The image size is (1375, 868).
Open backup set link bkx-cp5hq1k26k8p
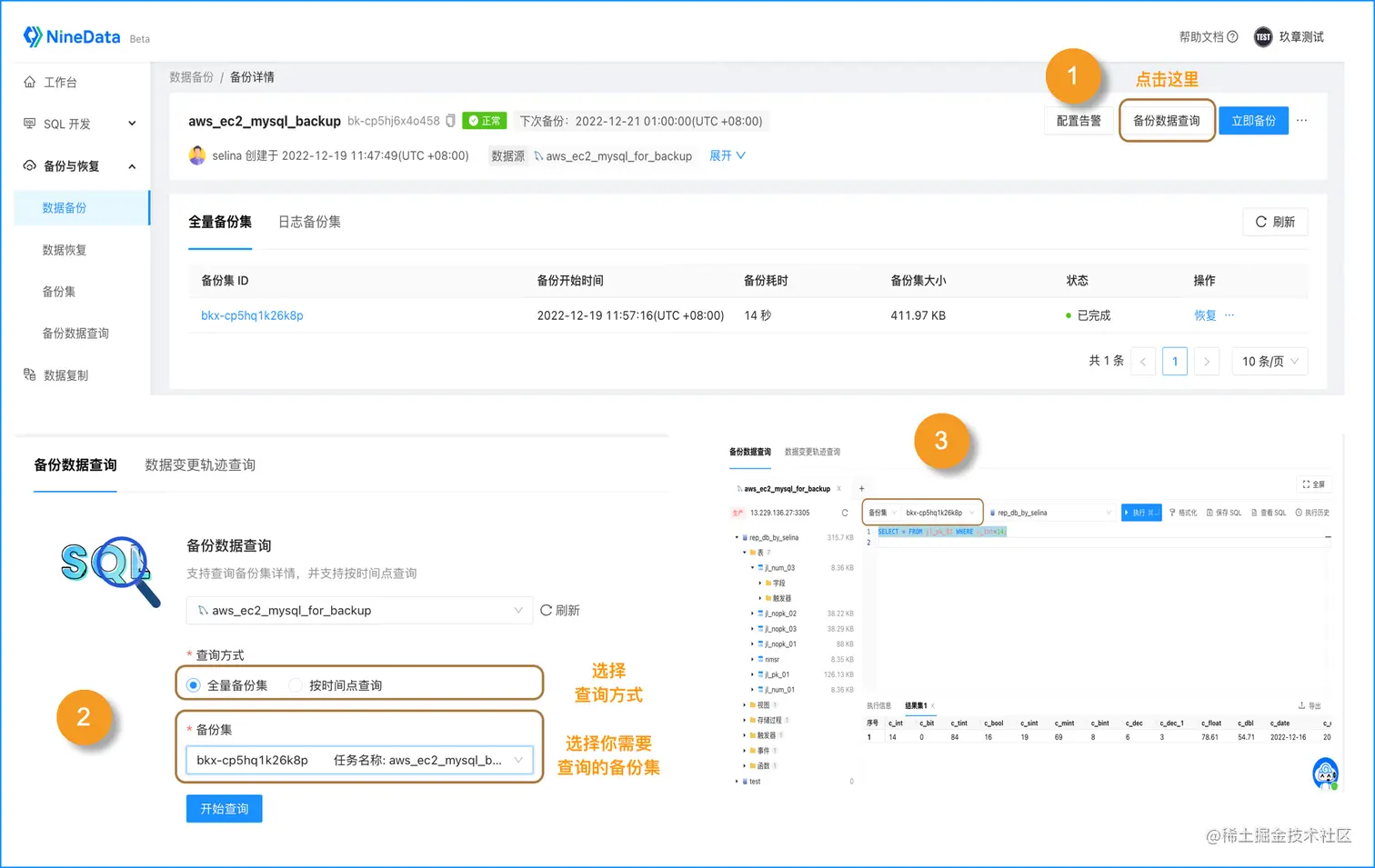[252, 315]
